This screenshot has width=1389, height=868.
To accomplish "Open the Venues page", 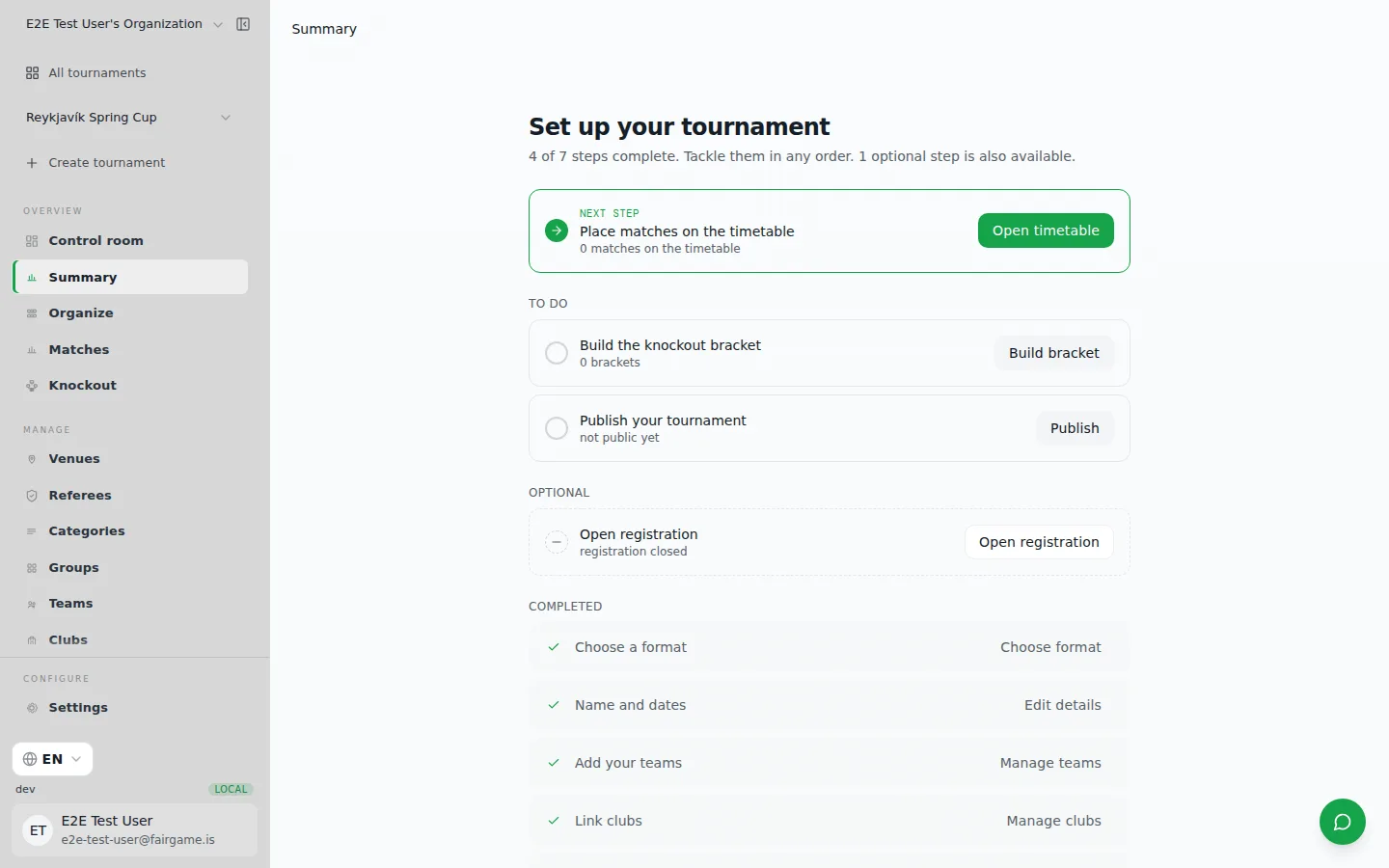I will (130, 459).
